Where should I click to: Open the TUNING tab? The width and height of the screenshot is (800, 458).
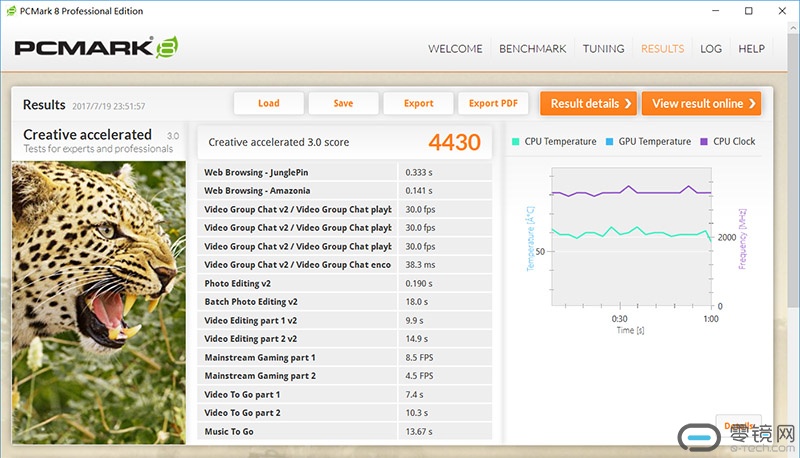pos(604,48)
